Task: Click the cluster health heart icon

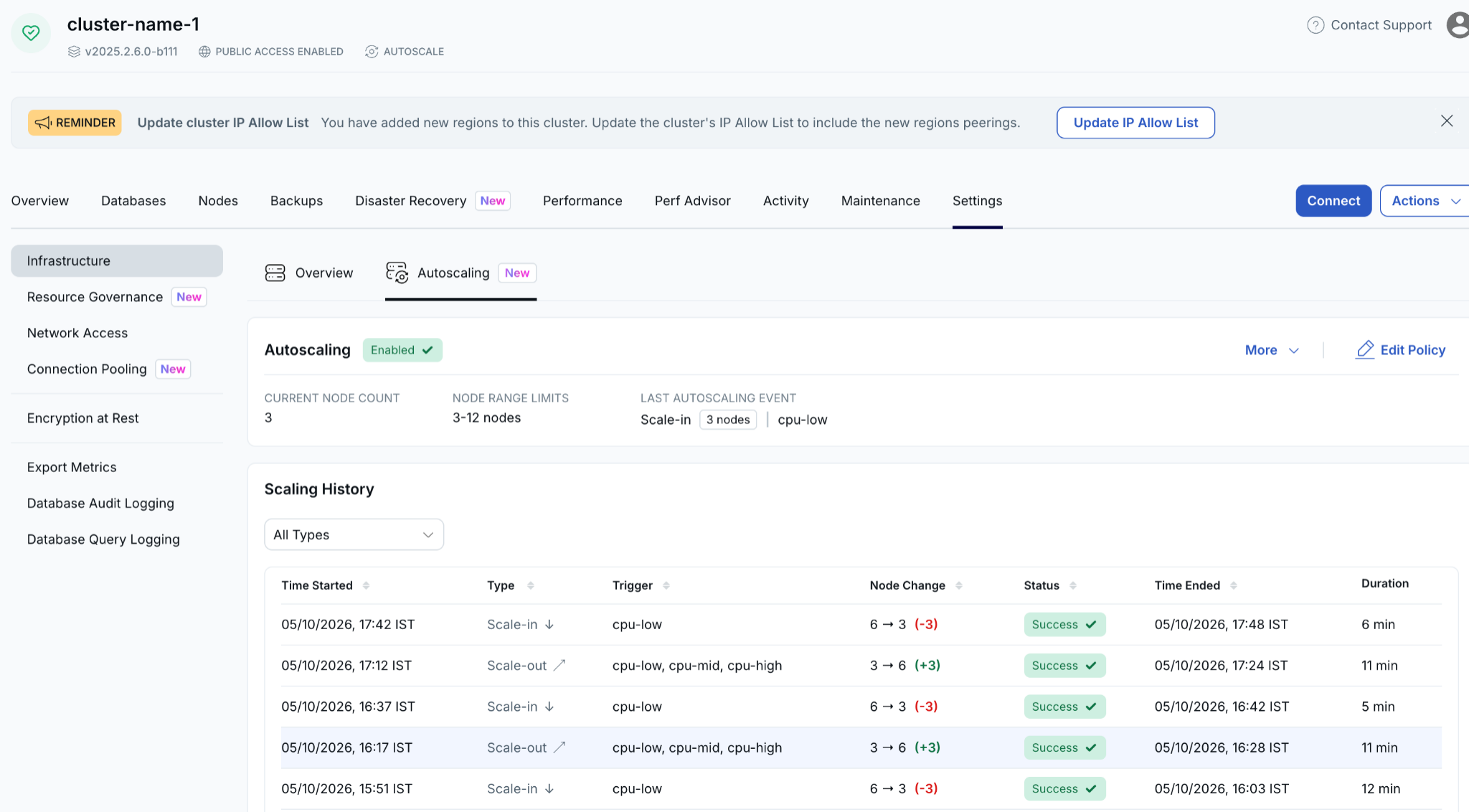Action: tap(31, 33)
